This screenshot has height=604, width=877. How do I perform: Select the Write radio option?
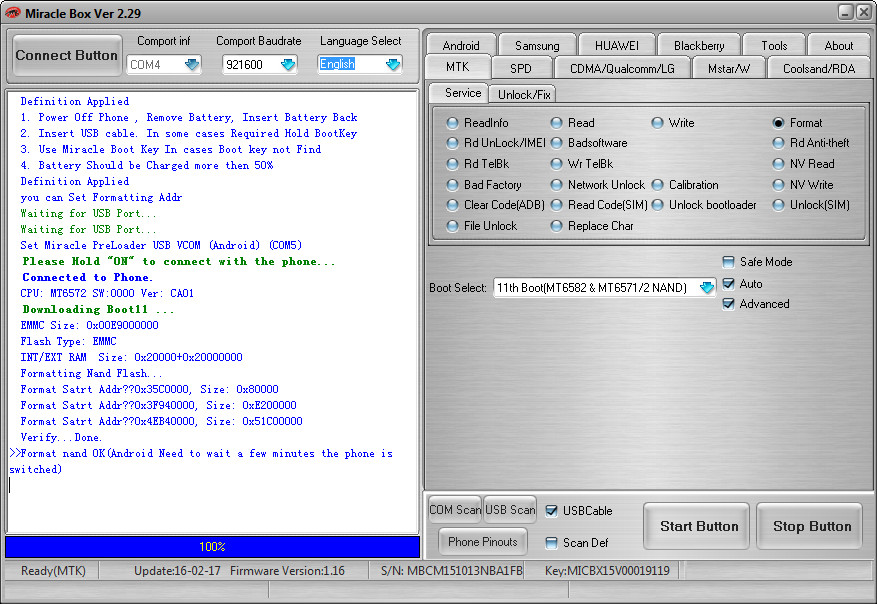click(674, 122)
